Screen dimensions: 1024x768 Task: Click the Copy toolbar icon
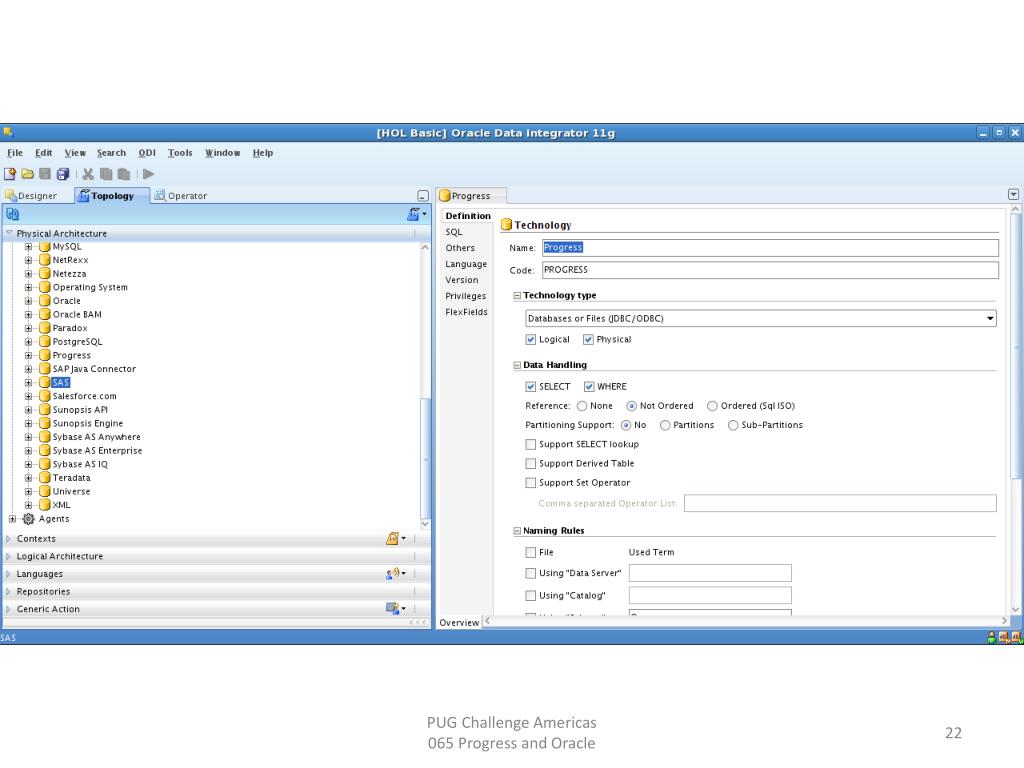(106, 174)
